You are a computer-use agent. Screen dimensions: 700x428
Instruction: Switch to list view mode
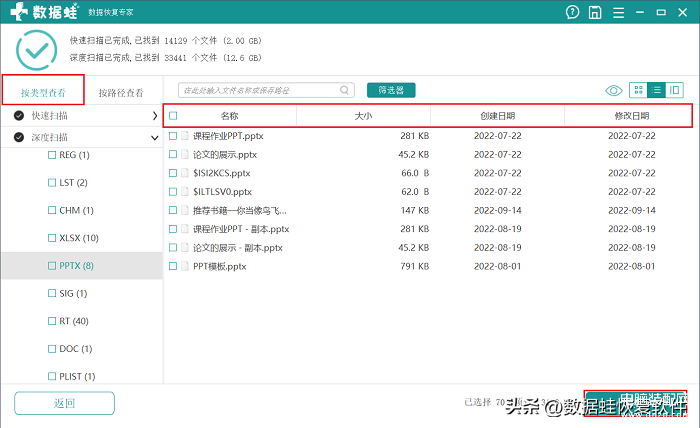[x=657, y=90]
